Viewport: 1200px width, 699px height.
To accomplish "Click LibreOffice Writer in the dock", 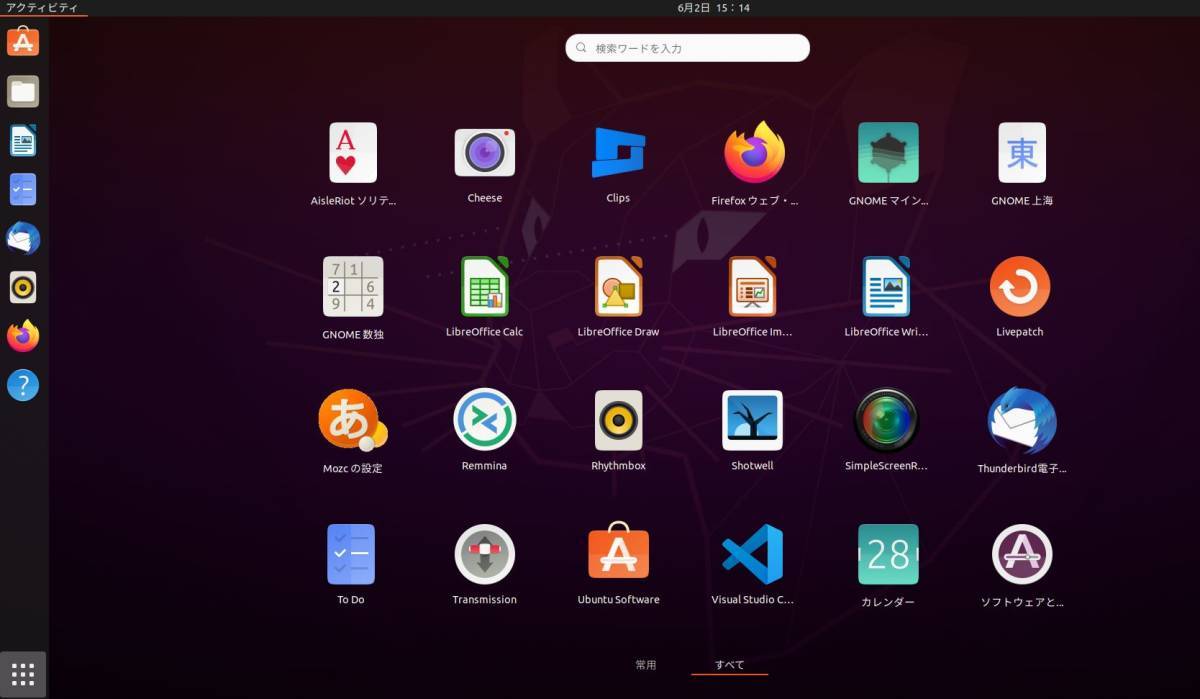I will 23,141.
